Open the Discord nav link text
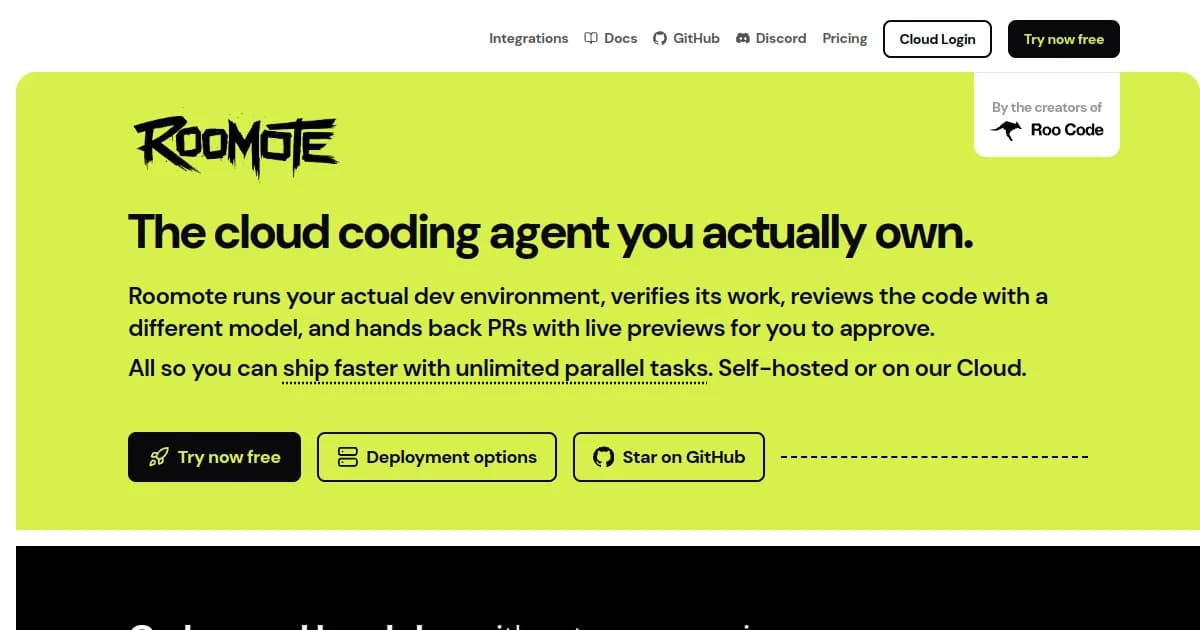The image size is (1200, 630). tap(781, 38)
